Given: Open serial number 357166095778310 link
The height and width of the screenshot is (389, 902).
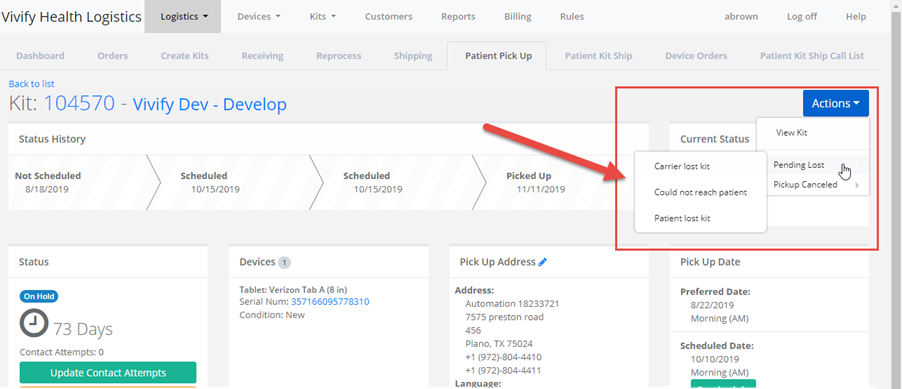Looking at the screenshot, I should pos(330,302).
